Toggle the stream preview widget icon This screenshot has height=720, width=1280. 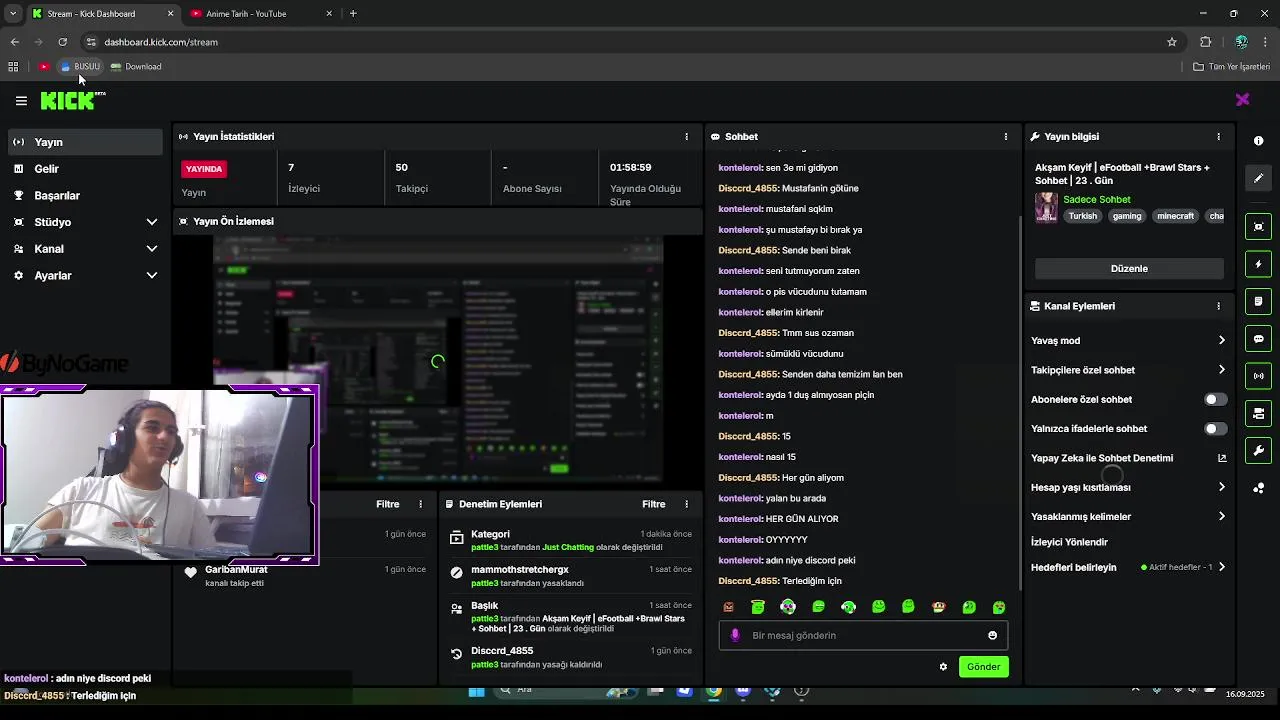pyautogui.click(x=1258, y=227)
